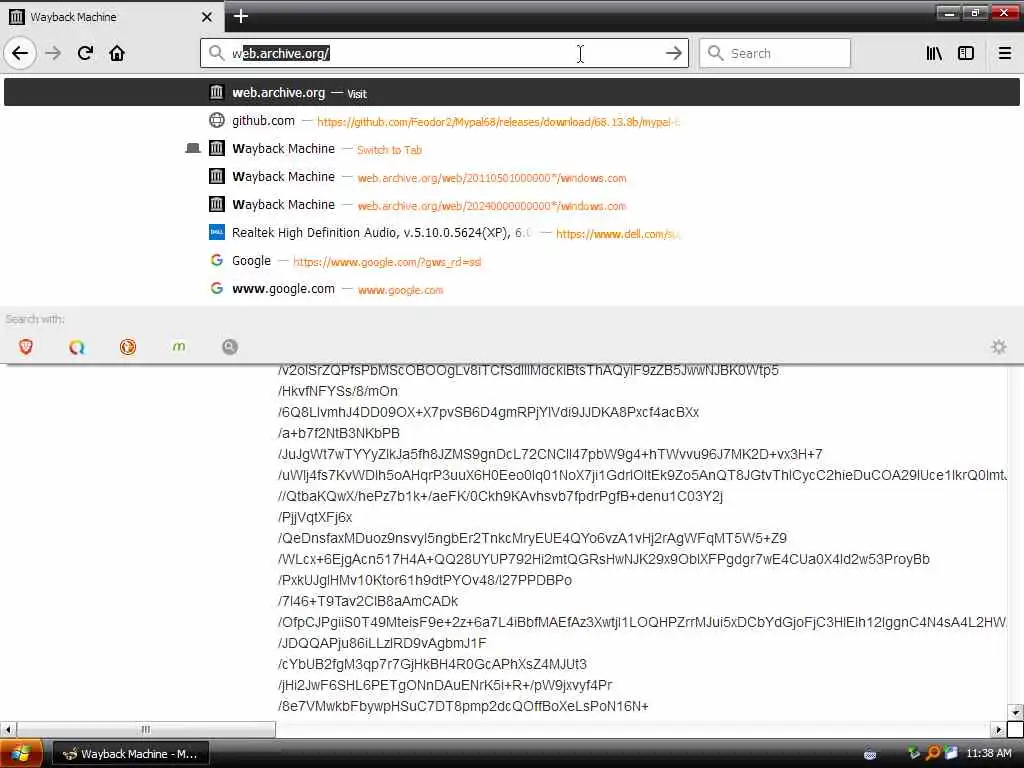
Task: Click the line starting '/WLcx+6EjgAcn517H4A'
Action: pos(603,559)
